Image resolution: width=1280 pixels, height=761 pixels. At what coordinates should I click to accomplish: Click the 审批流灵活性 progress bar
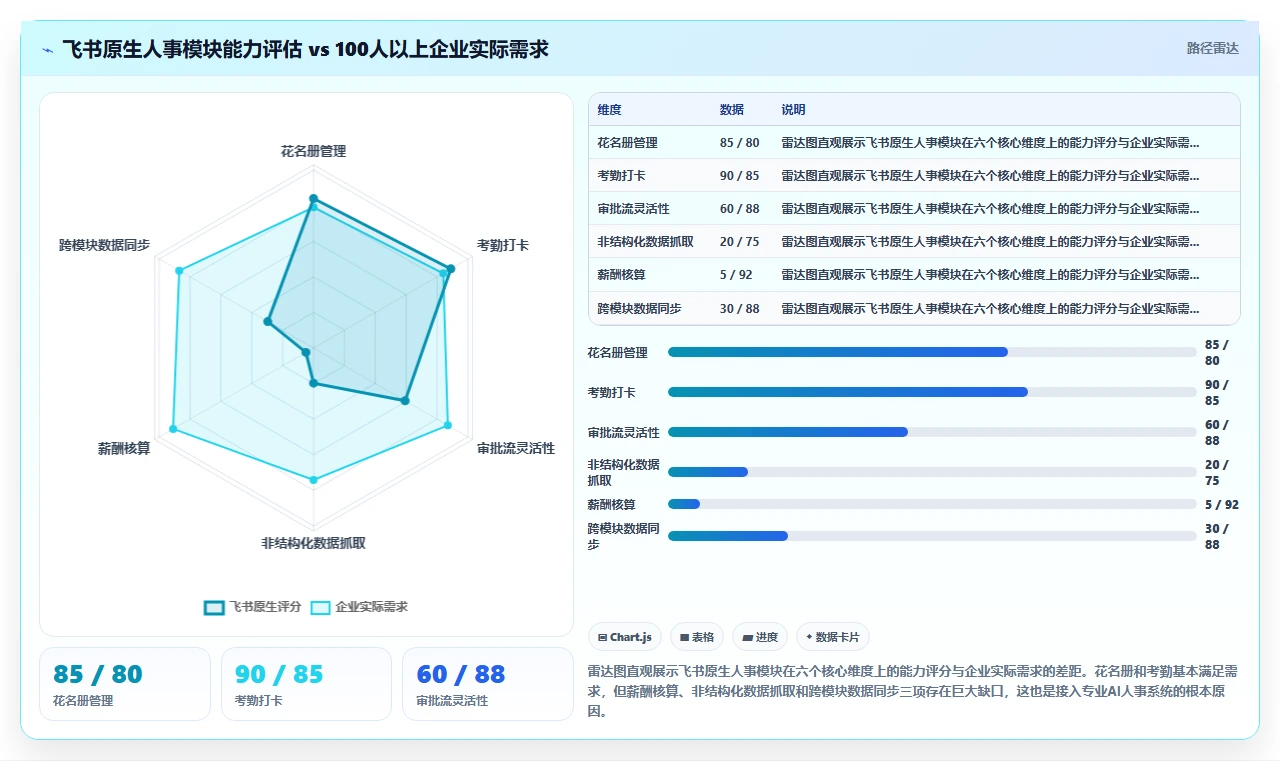coord(932,432)
